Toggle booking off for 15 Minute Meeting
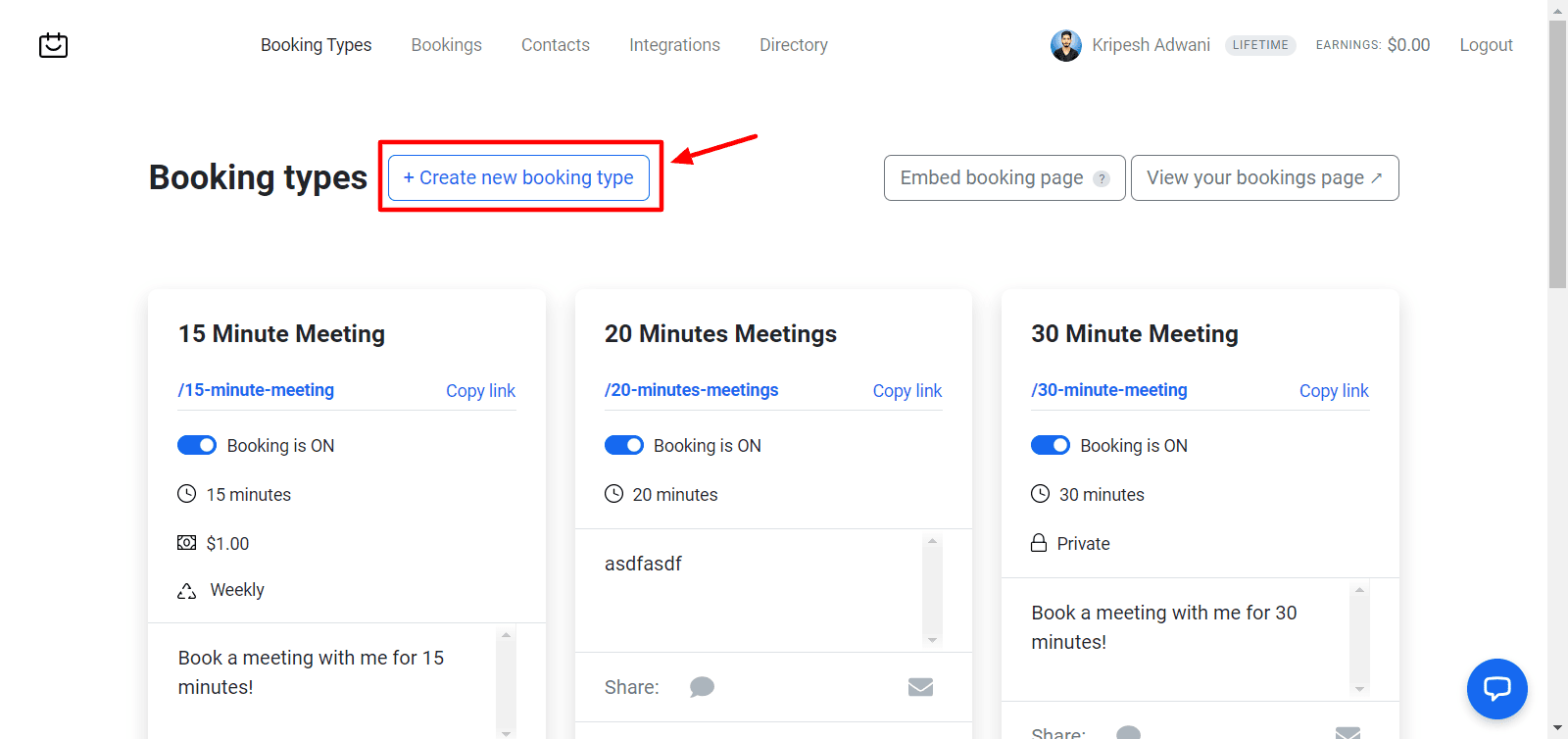This screenshot has height=739, width=1568. (197, 445)
